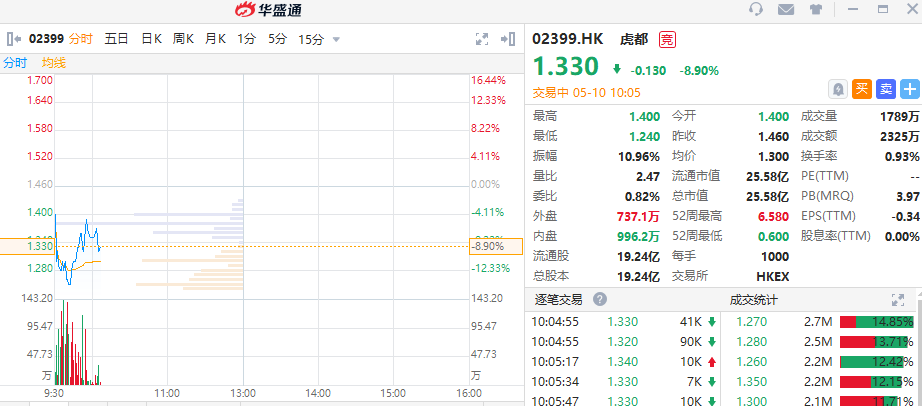Screen dimensions: 922x406
Task: Switch to 日K daily candlestick chart
Action: pos(152,39)
